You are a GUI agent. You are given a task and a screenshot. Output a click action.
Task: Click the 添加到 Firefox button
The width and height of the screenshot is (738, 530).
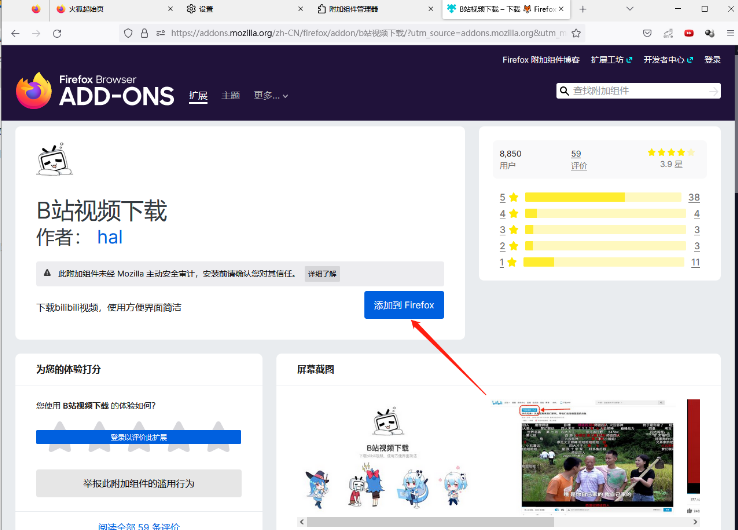404,305
